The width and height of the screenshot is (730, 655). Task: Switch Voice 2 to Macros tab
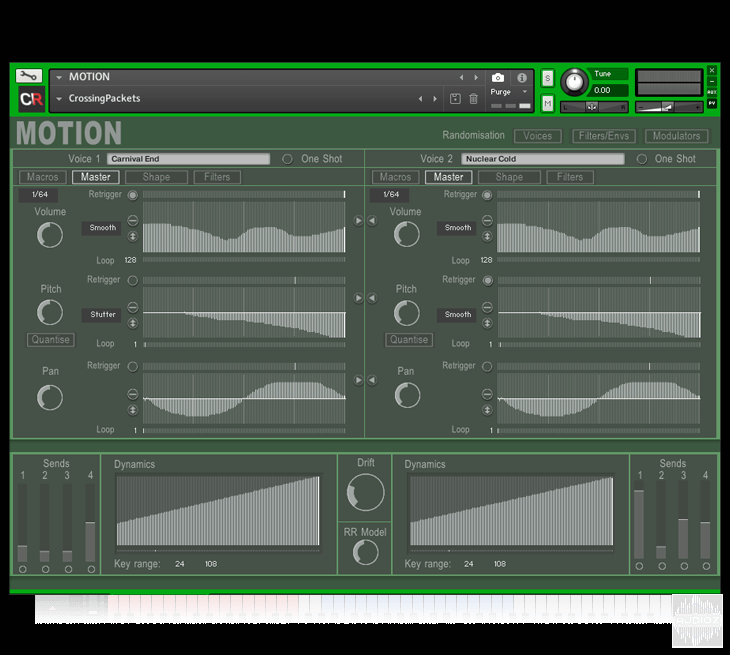pos(395,177)
